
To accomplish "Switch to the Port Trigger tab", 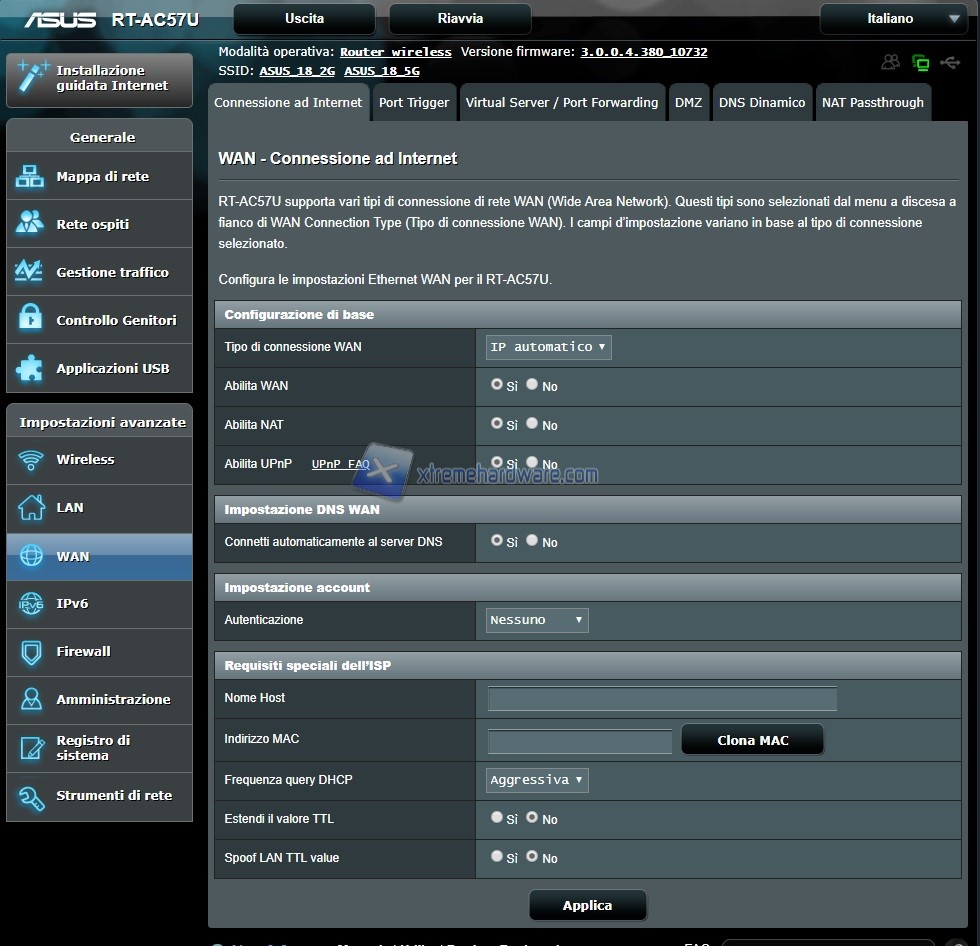I will [414, 103].
